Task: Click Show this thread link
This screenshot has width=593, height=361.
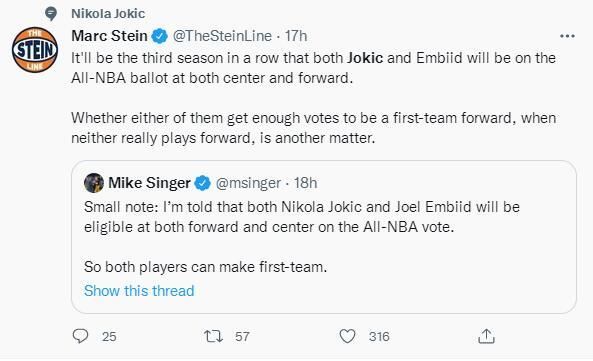Action: (x=139, y=291)
